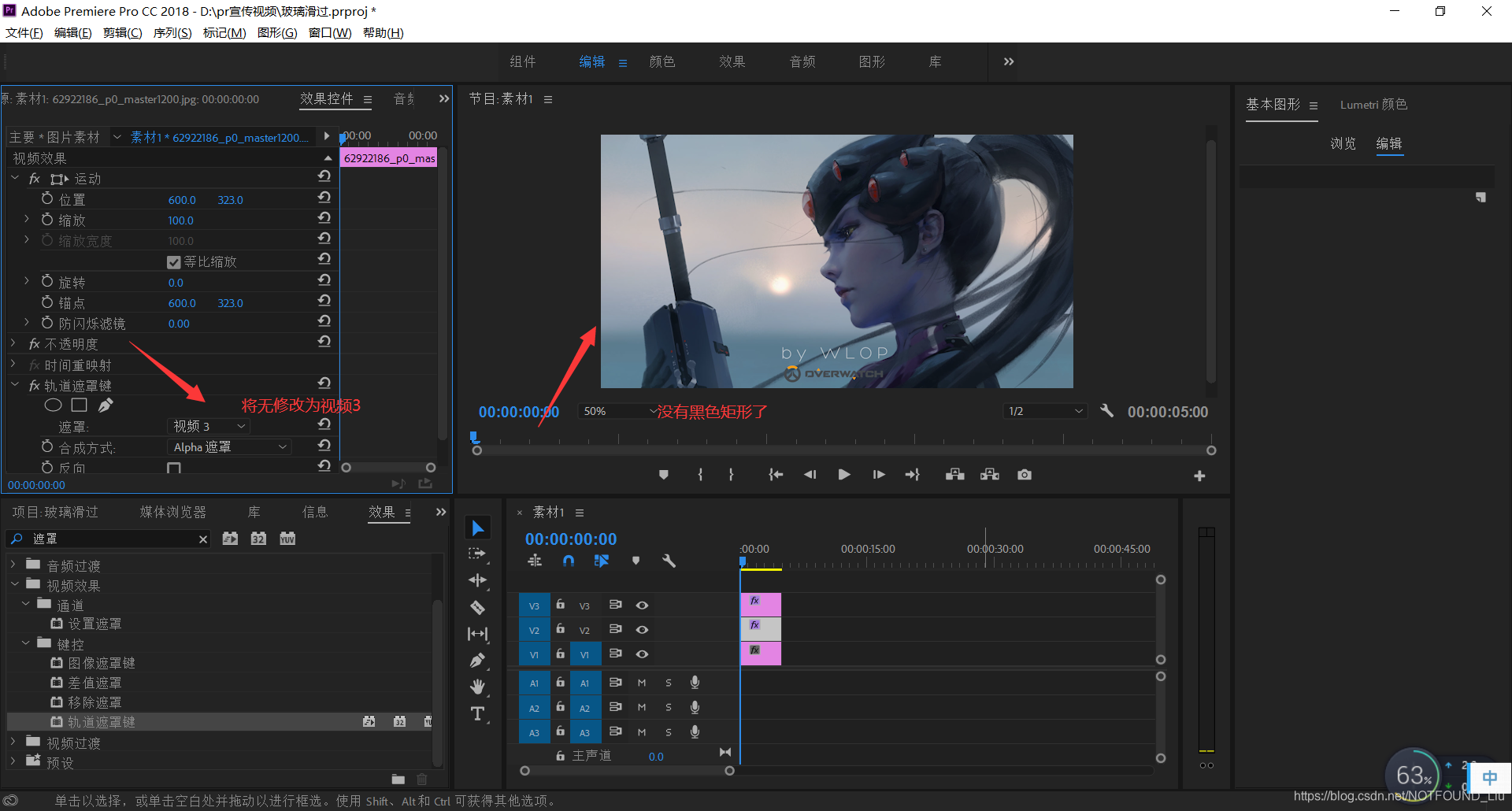Viewport: 1512px width, 811px height.
Task: Expand the Audio Transitions folder
Action: click(13, 565)
